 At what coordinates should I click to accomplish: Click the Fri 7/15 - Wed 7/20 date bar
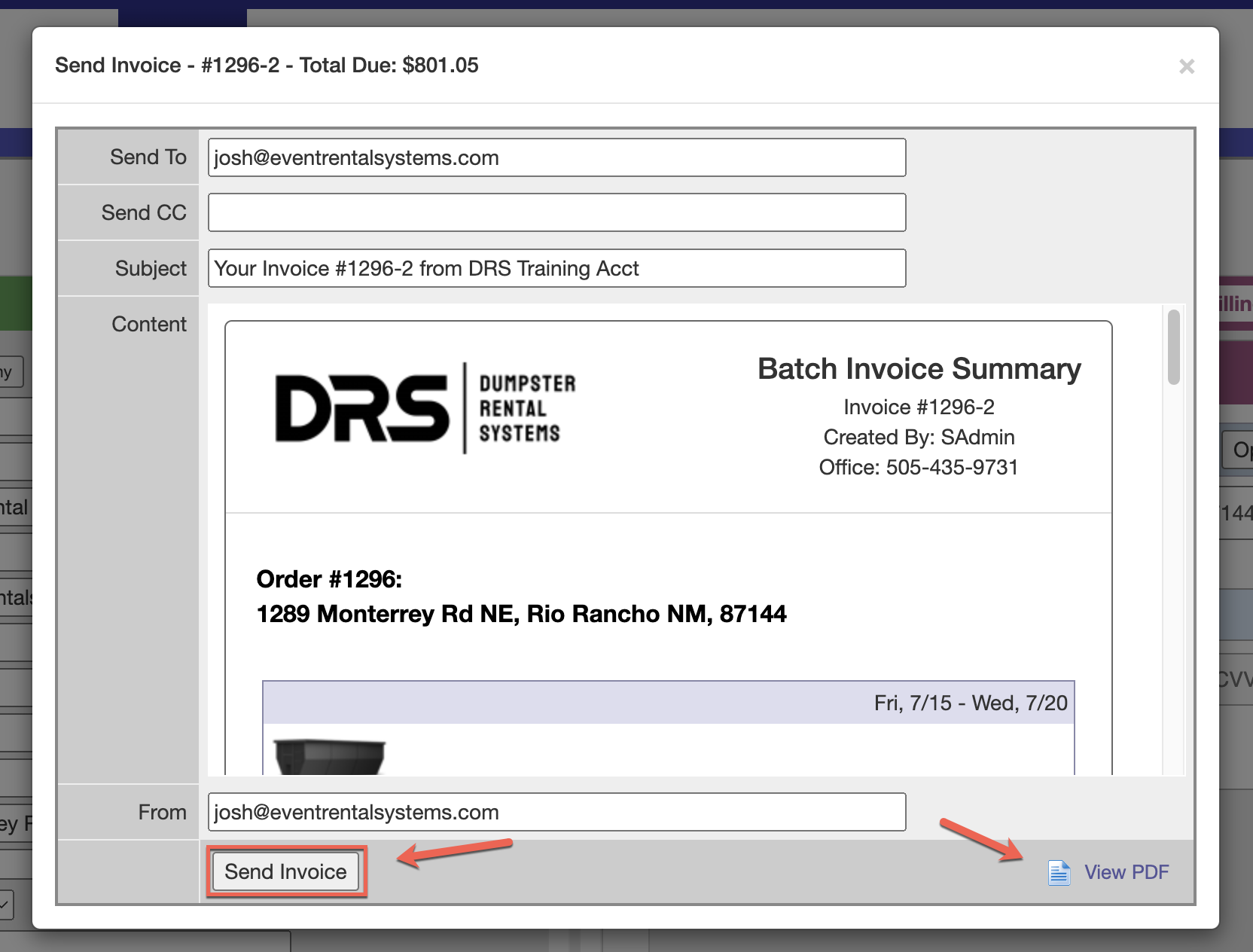(668, 703)
